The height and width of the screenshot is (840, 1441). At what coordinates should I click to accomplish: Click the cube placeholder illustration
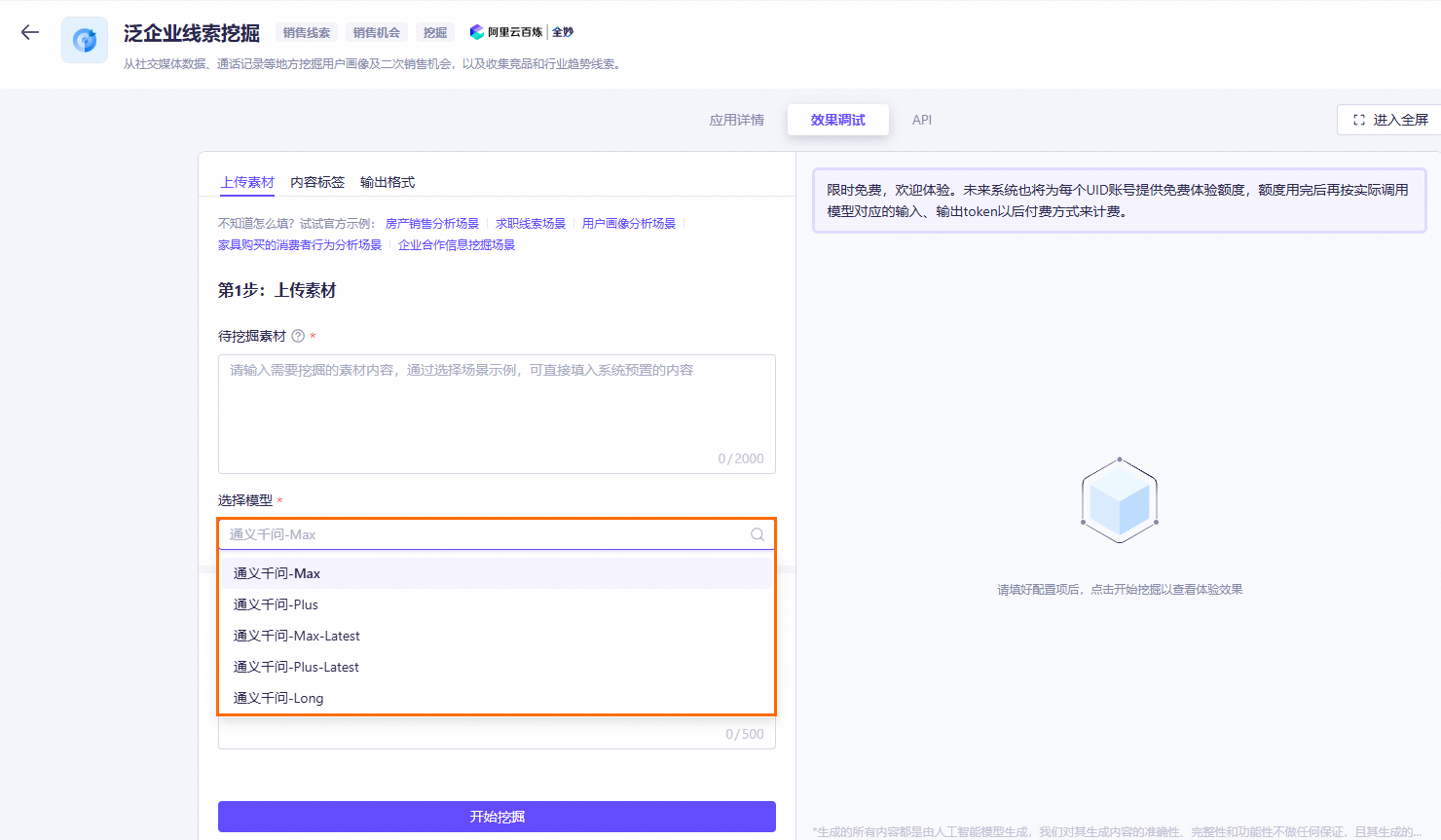pyautogui.click(x=1120, y=500)
